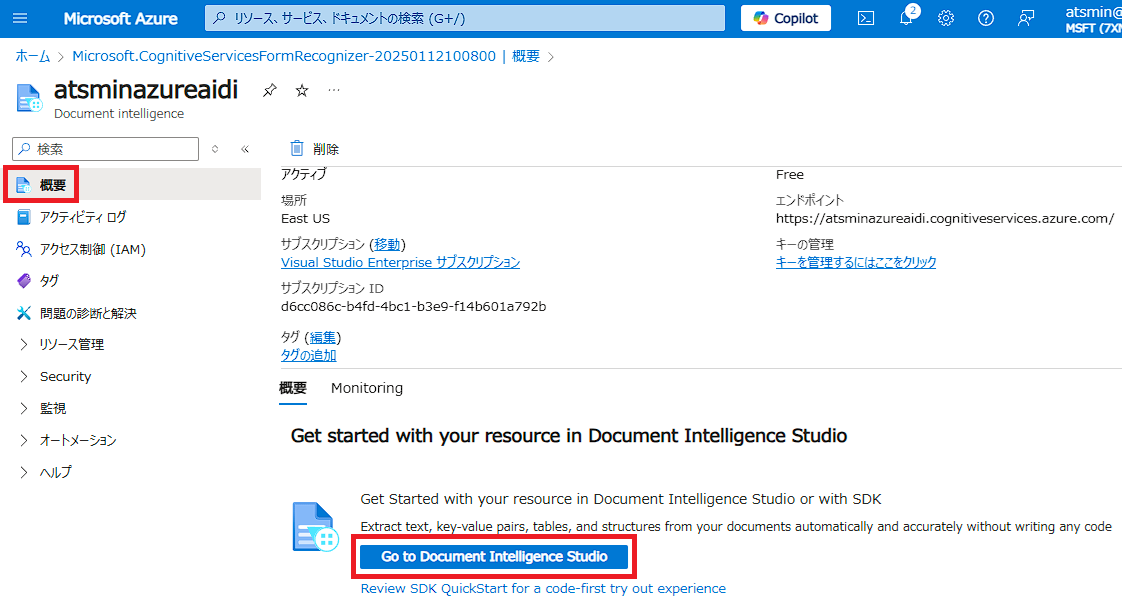Viewport: 1122px width, 598px height.
Task: Click the タグ purple tag icon
Action: [x=24, y=280]
